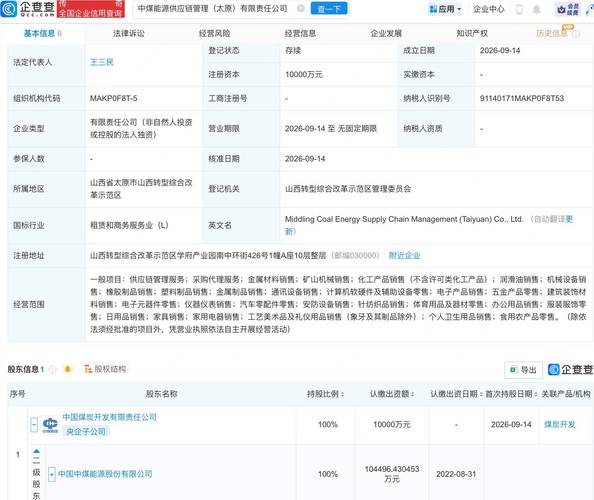The width and height of the screenshot is (594, 500).
Task: Open the 历史信息 tab
Action: point(552,33)
